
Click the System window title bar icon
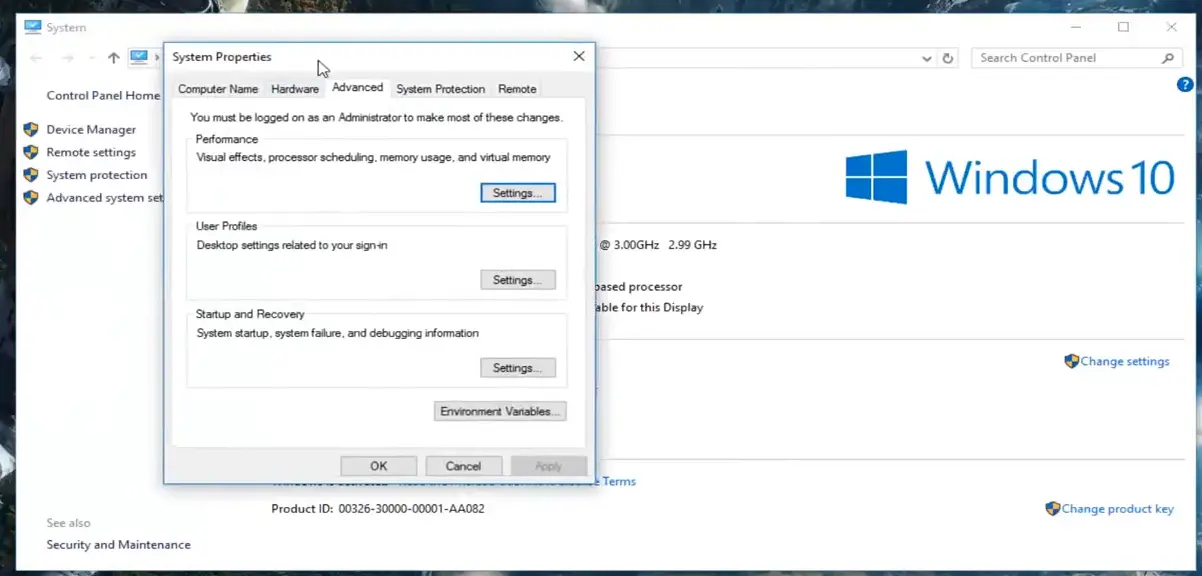pos(33,27)
